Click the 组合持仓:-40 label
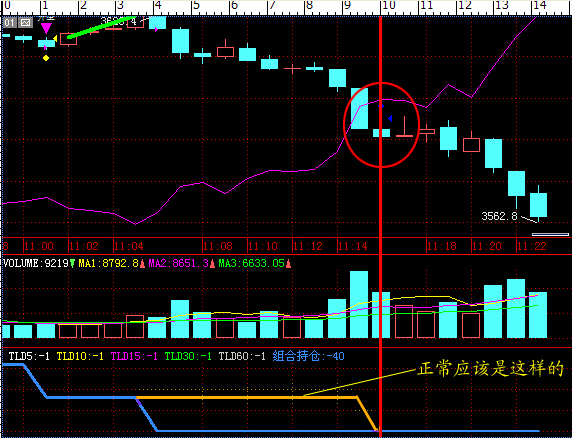The image size is (572, 438). (x=309, y=356)
